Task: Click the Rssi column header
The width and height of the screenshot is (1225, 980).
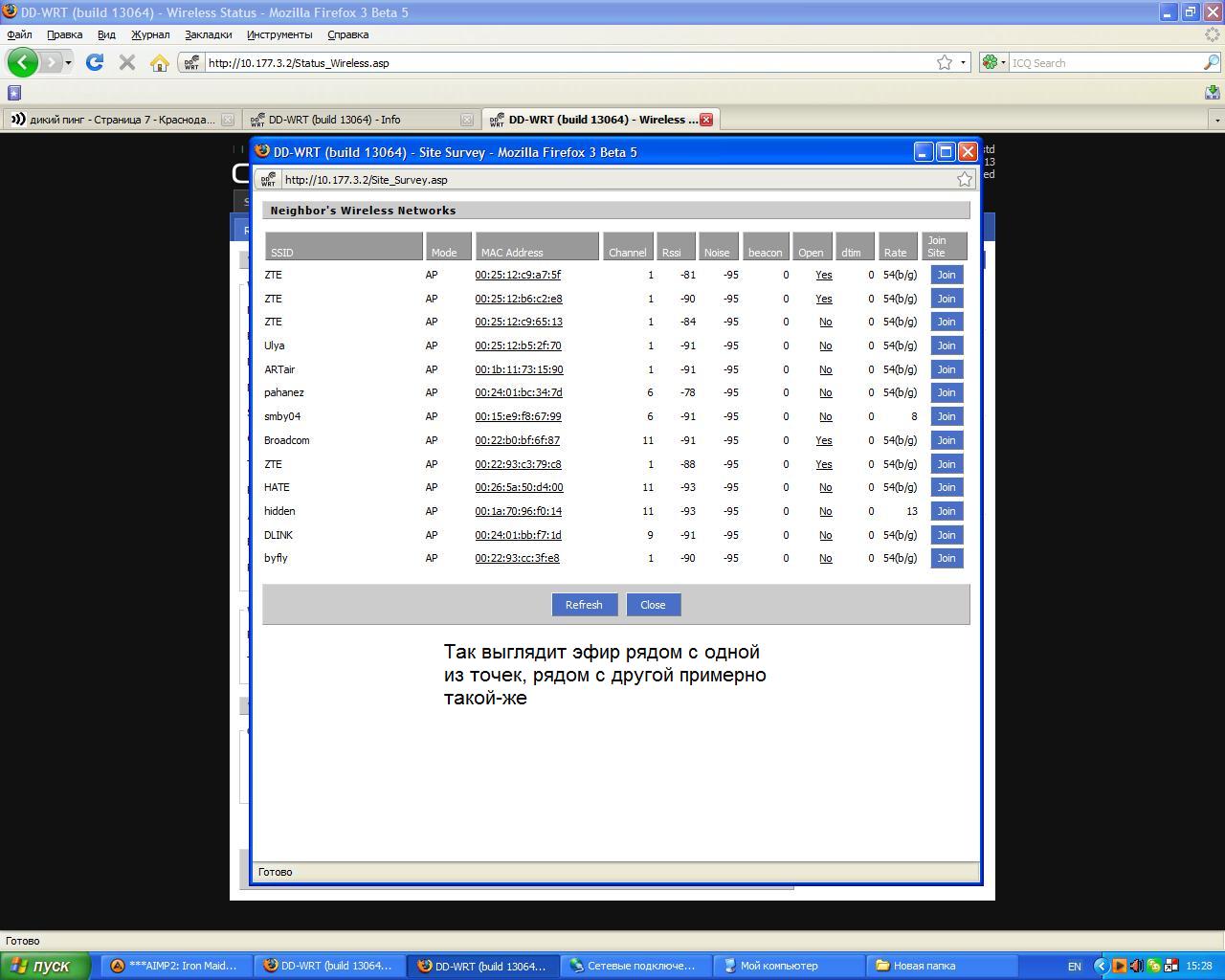Action: 676,246
